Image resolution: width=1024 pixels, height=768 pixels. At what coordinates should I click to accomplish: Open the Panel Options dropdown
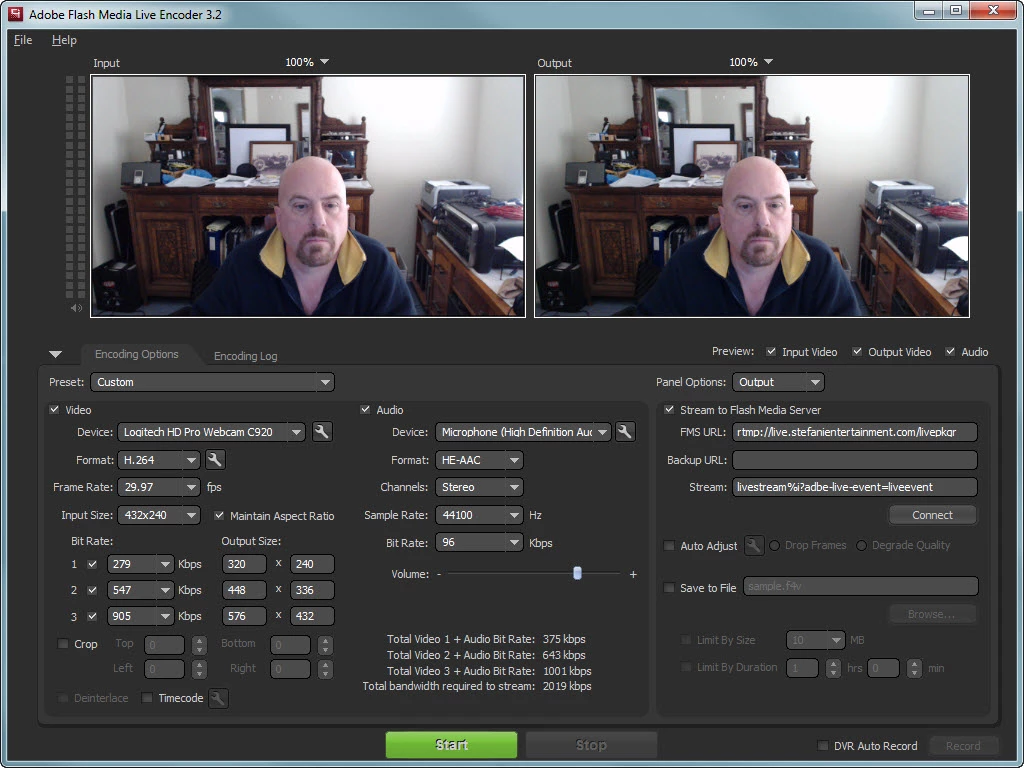(778, 382)
